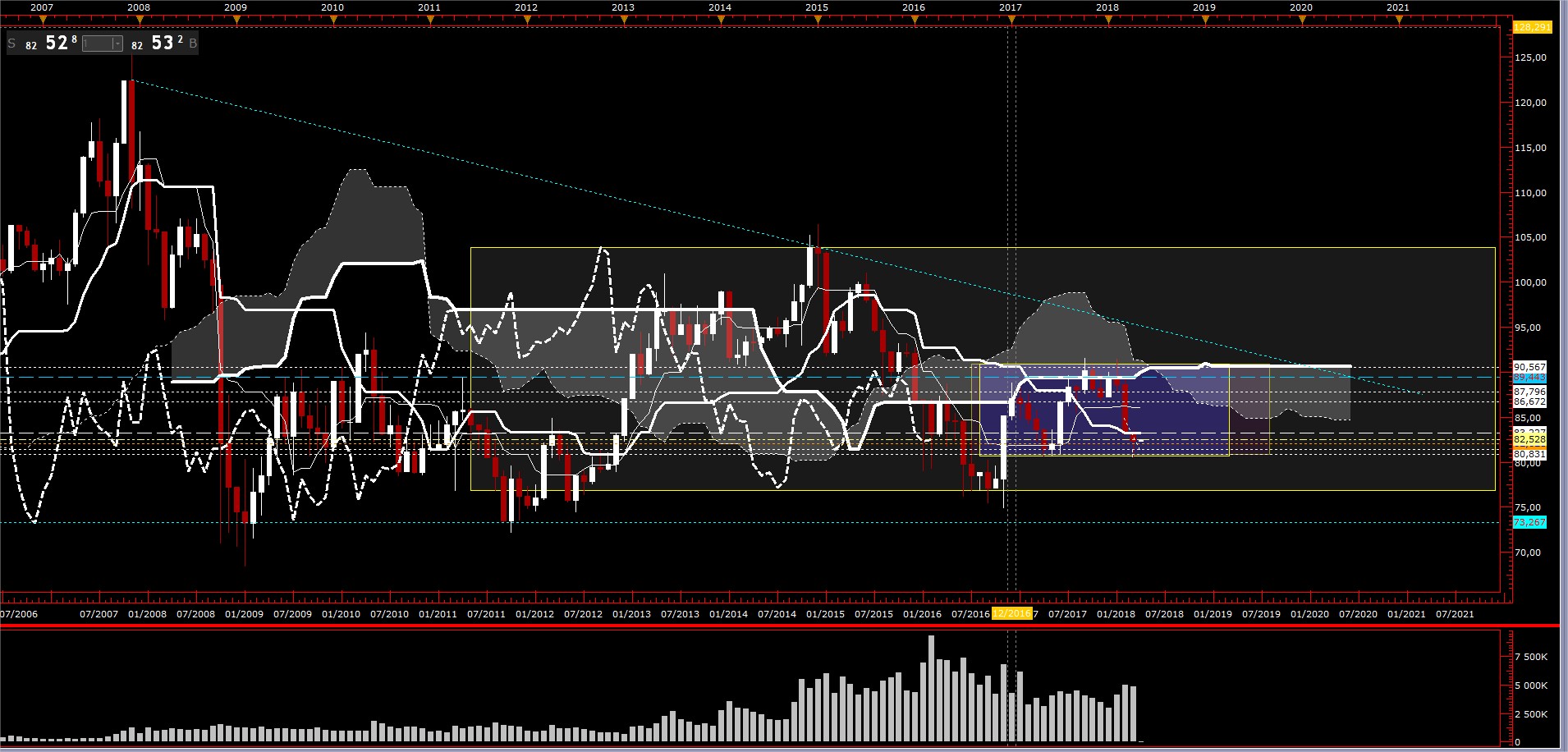
Task: Select the 2014 orange year marker triangle
Action: coord(720,19)
